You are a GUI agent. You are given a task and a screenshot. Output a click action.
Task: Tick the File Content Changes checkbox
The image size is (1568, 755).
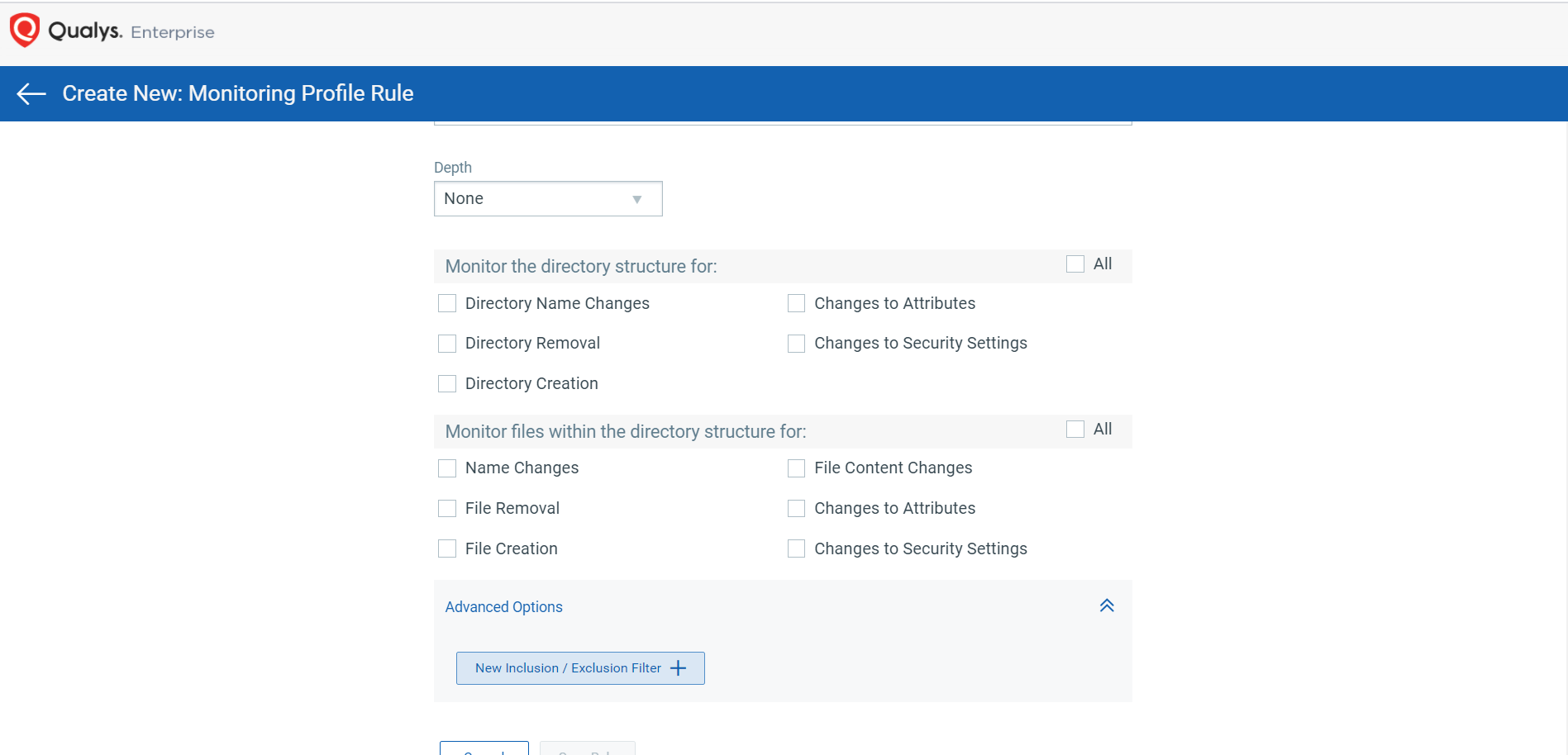point(796,468)
